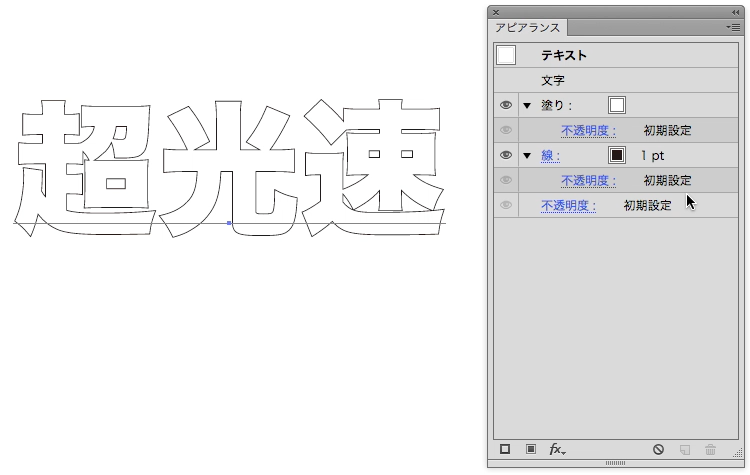Screen dimensions: 750x475
Task: Click the テキスト appearance thumbnail
Action: click(x=506, y=56)
